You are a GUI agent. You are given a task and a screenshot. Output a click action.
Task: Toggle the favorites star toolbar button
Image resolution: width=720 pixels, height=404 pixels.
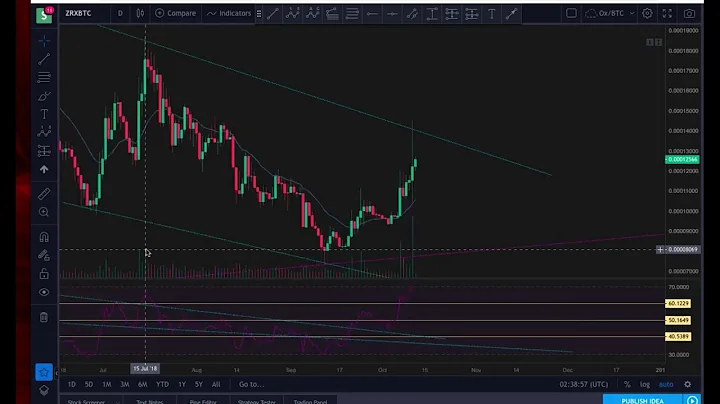tap(44, 372)
